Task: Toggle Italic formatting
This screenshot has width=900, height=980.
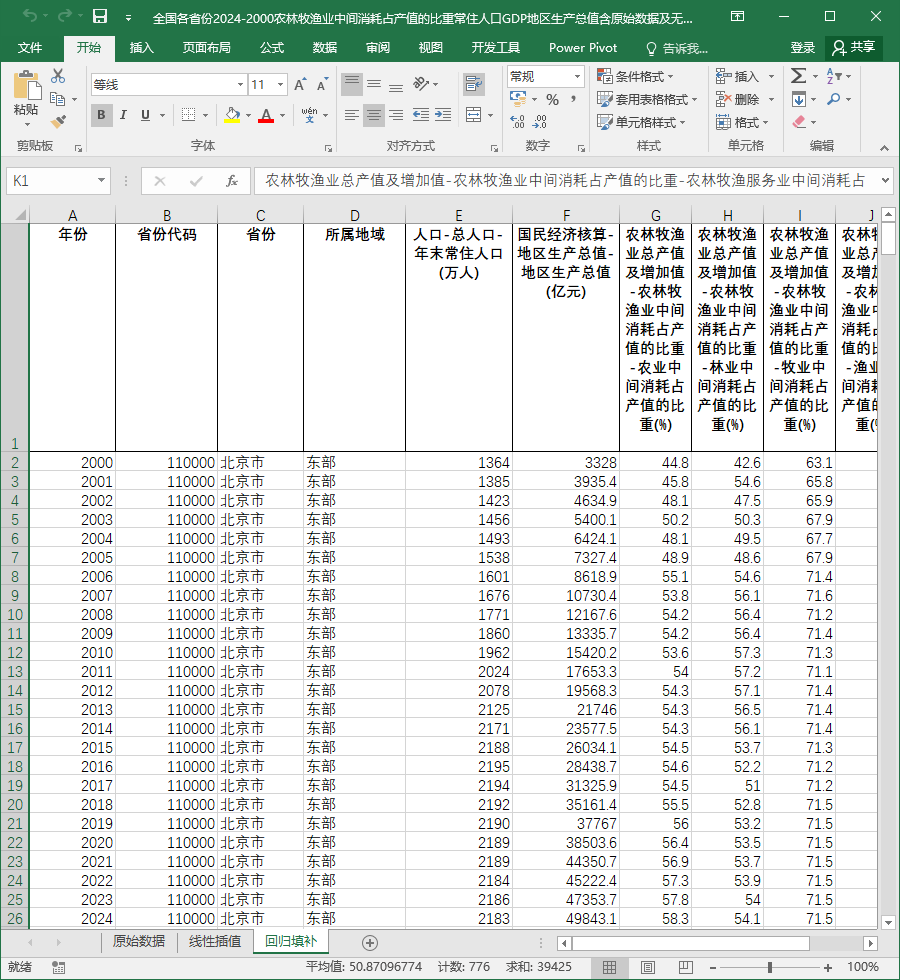Action: tap(123, 115)
